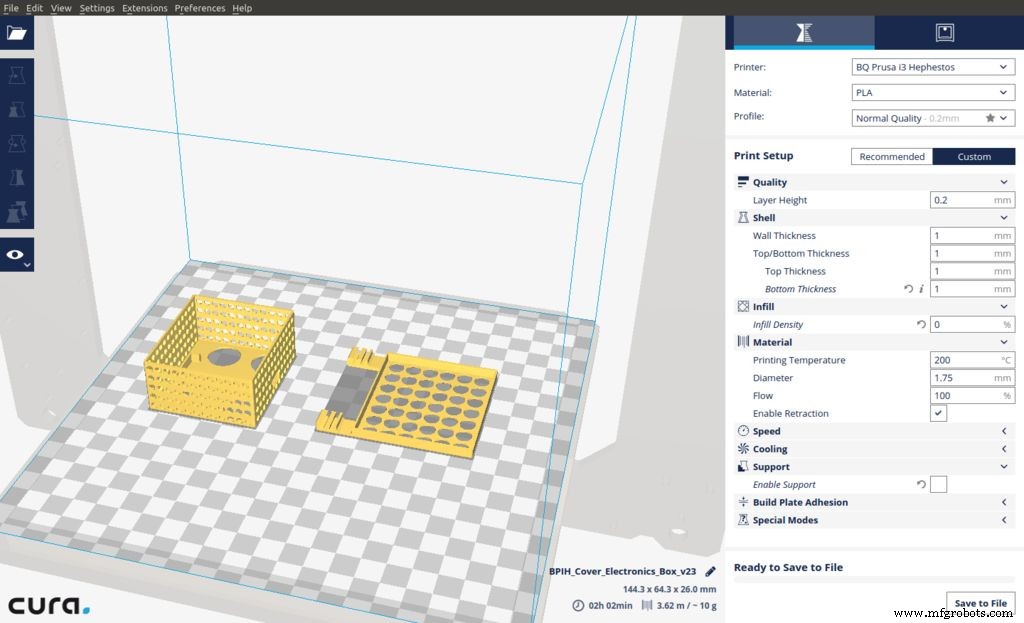
Task: Open the Printer dropdown
Action: coord(932,67)
